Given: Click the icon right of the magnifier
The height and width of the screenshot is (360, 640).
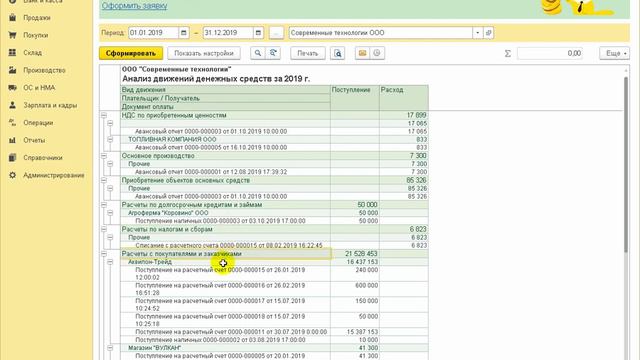Looking at the screenshot, I should point(273,53).
